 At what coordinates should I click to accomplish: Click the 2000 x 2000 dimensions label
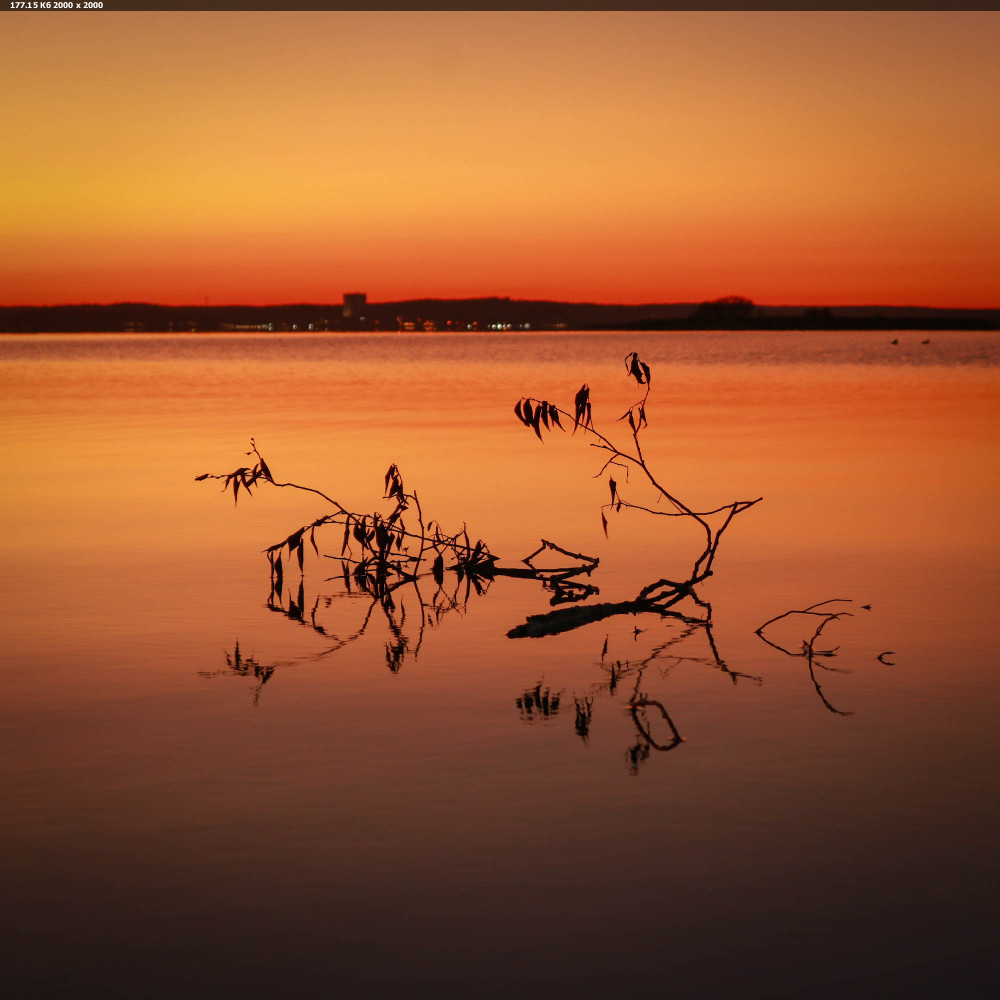tap(79, 5)
